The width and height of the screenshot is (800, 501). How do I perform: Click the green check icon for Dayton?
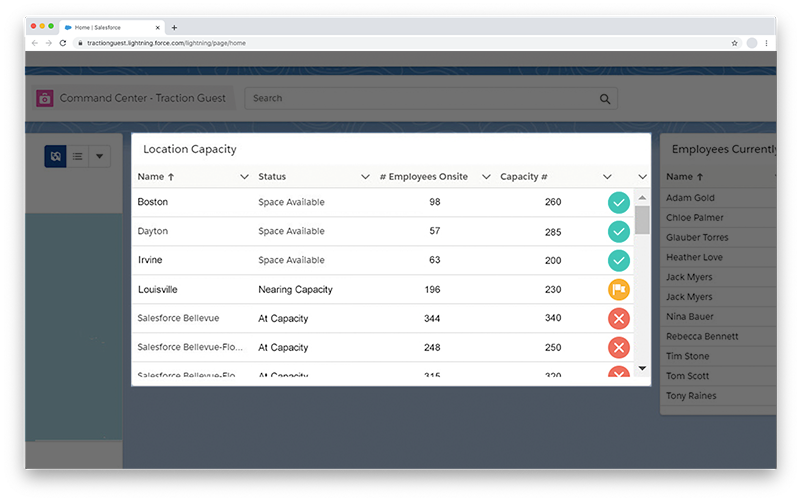point(618,232)
